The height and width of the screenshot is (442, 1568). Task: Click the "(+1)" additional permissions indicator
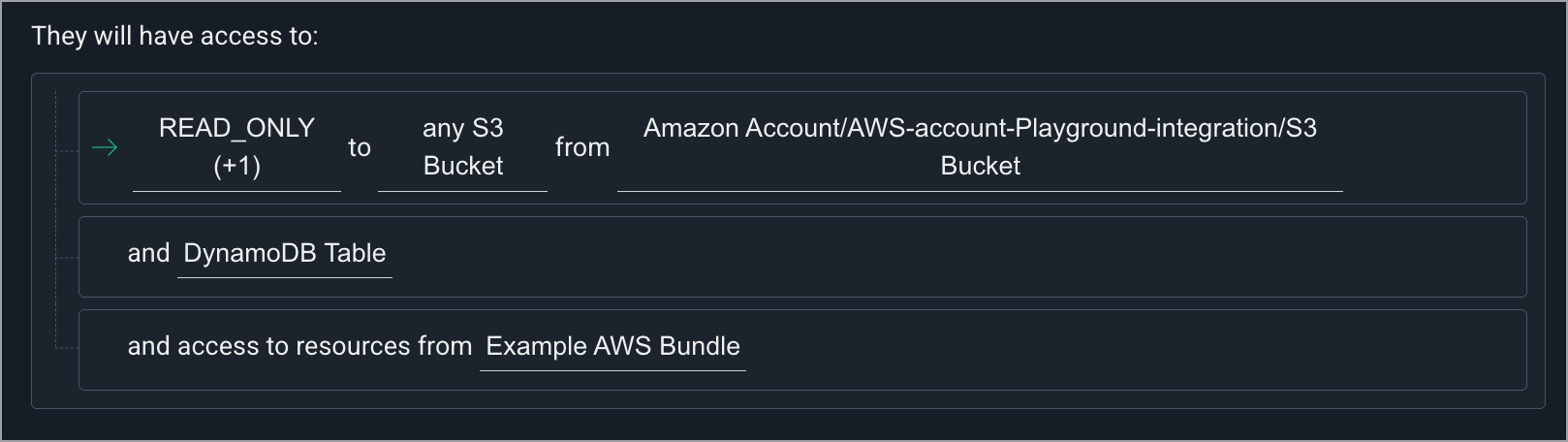tap(236, 167)
